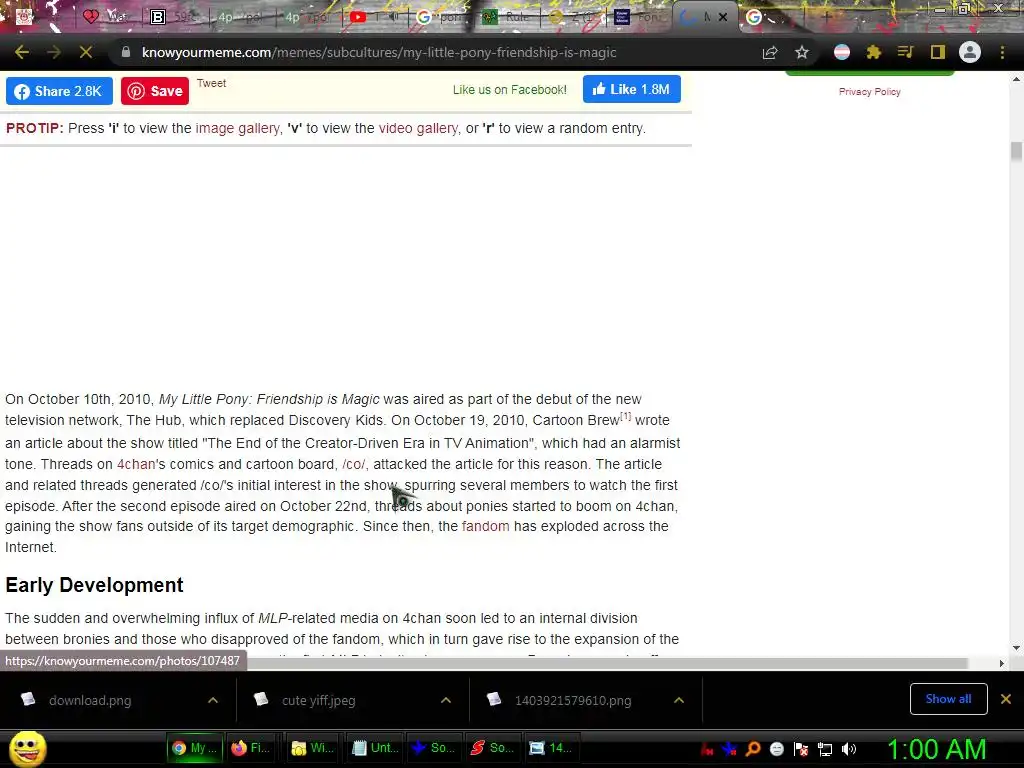Like Know Your Meme on Facebook
The height and width of the screenshot is (768, 1024).
(632, 89)
